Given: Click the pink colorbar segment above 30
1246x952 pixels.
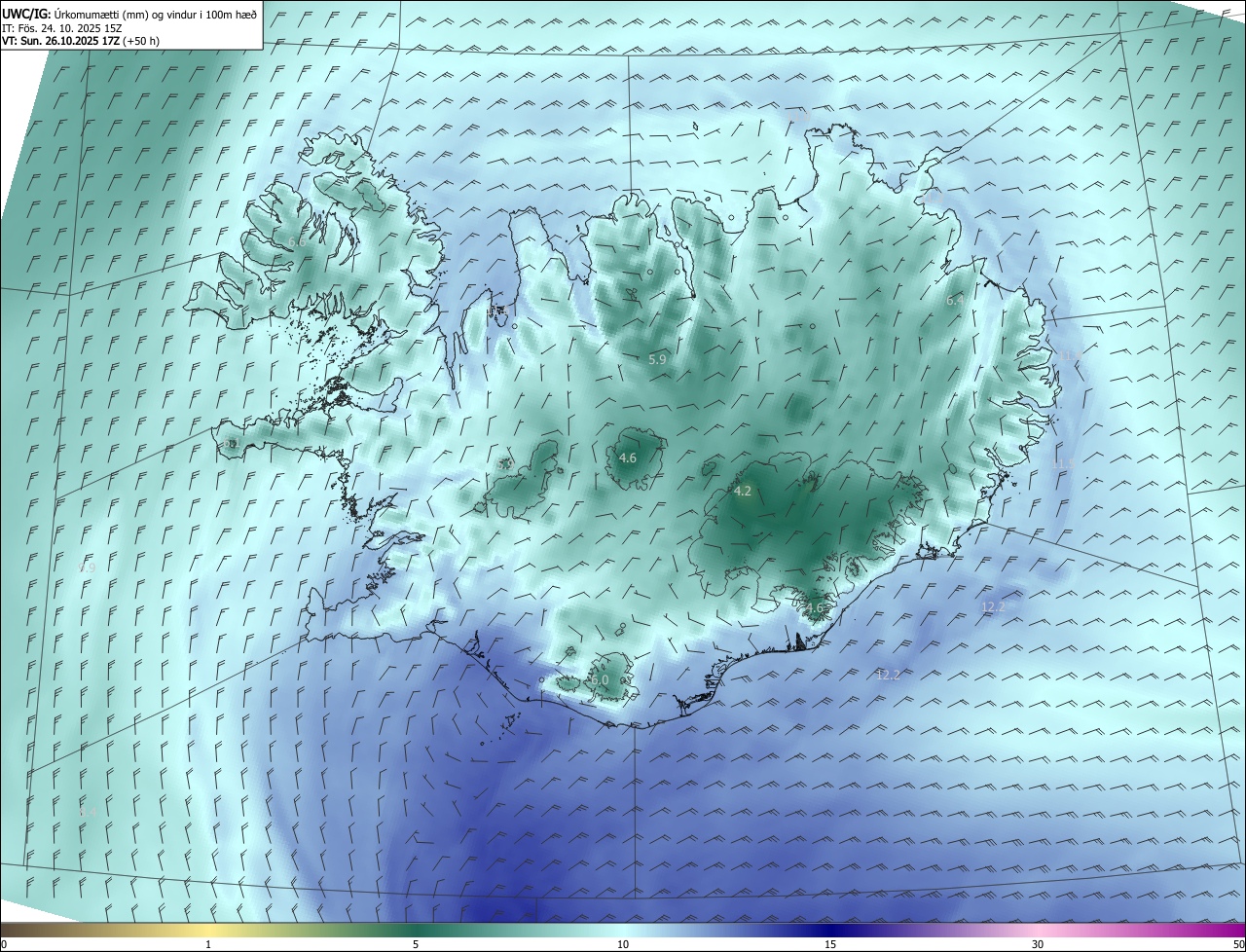Looking at the screenshot, I should (1038, 930).
